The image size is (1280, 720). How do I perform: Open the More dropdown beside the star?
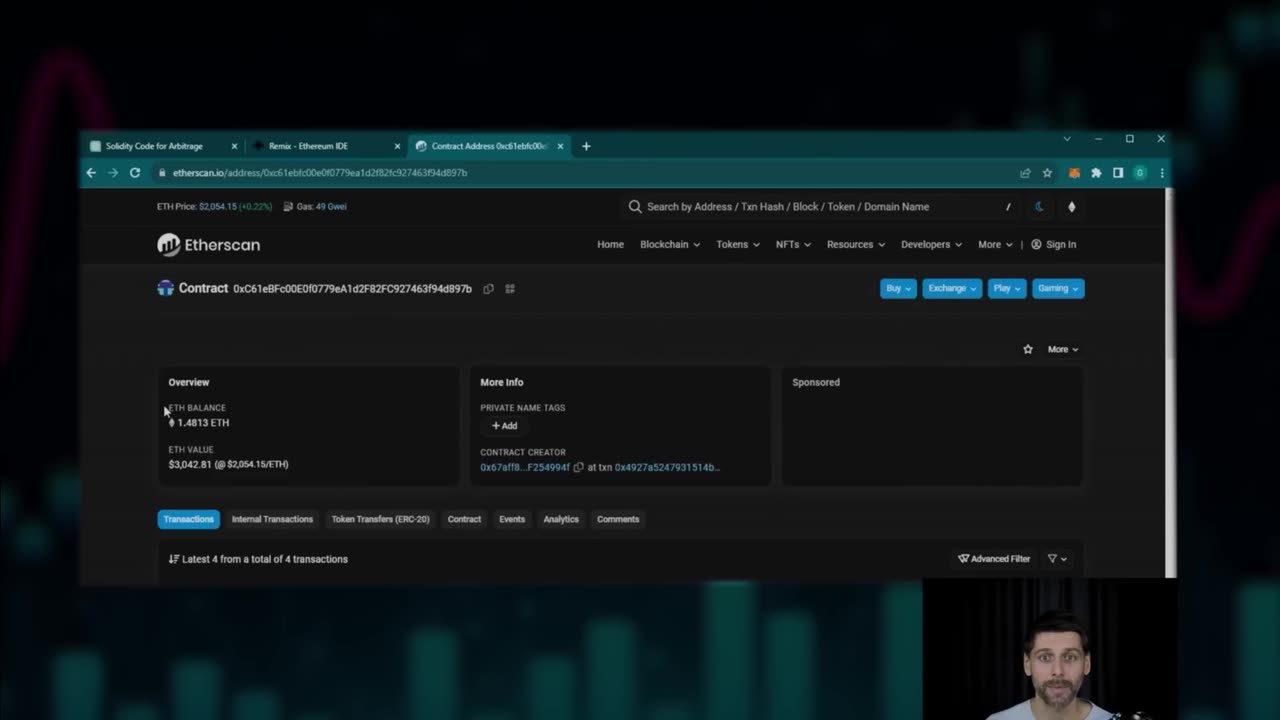tap(1063, 349)
